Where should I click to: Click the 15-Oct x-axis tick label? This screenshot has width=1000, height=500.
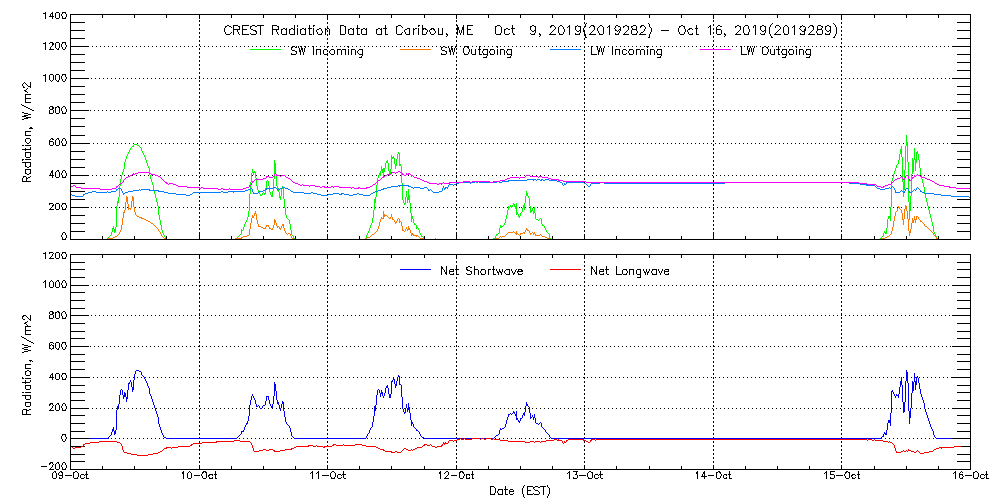click(x=841, y=476)
